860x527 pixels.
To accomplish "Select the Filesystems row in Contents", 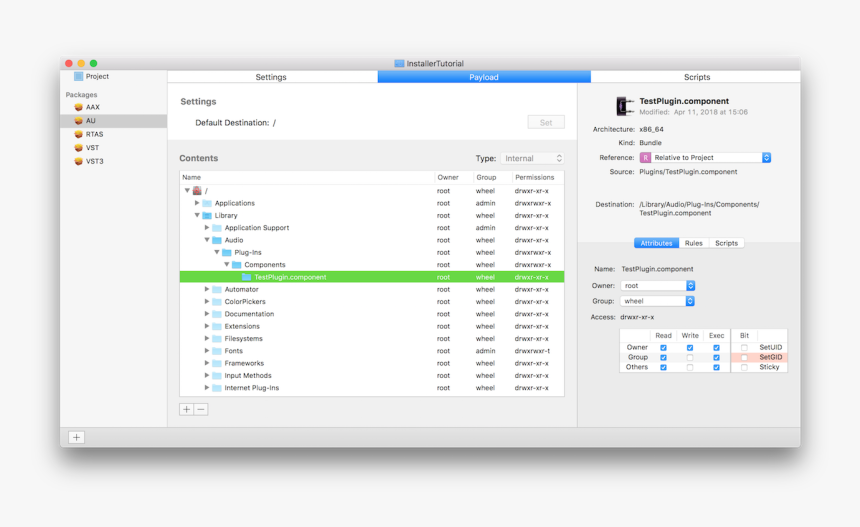I will click(372, 339).
